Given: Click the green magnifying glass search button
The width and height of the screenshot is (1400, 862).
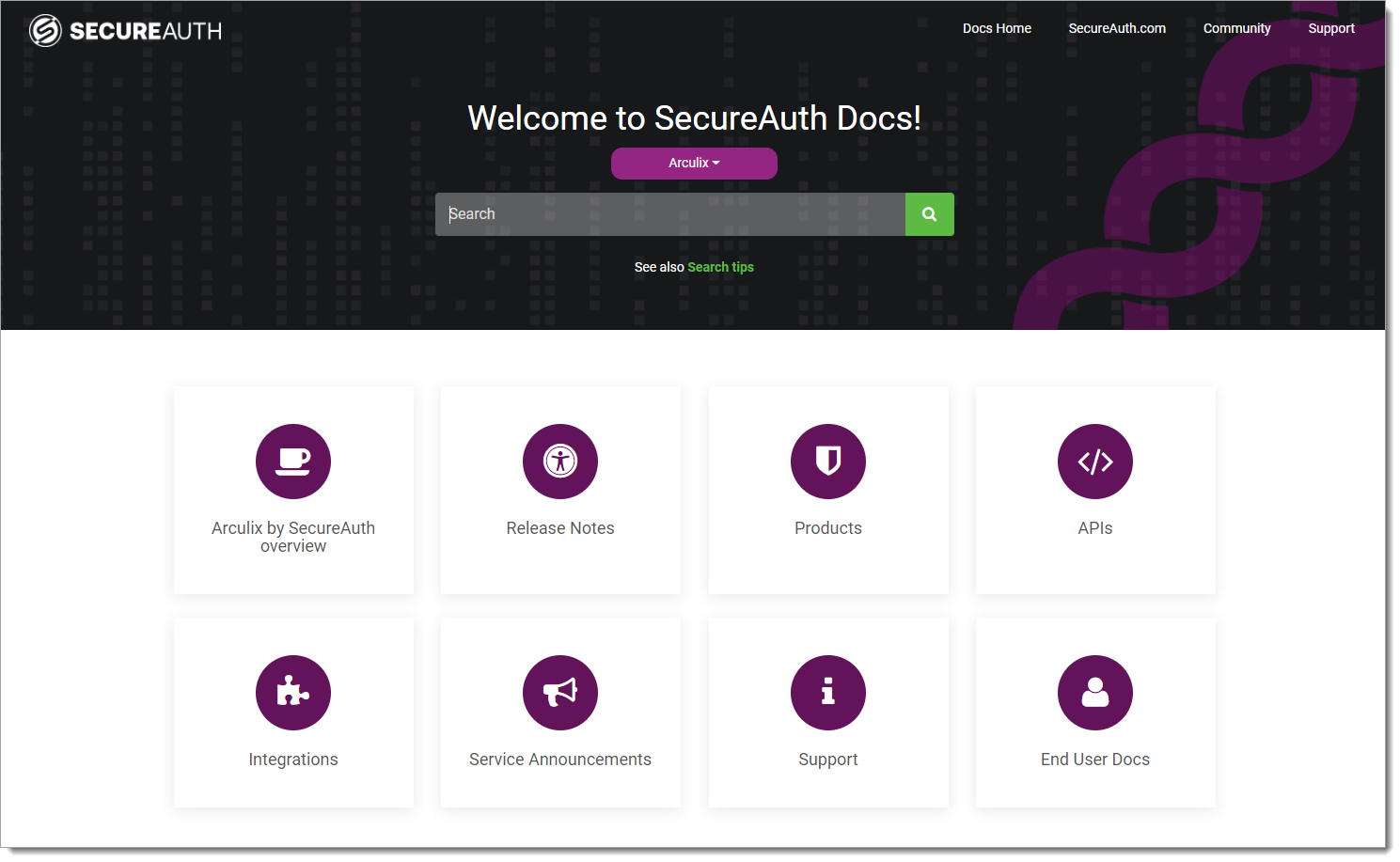Looking at the screenshot, I should pos(929,213).
